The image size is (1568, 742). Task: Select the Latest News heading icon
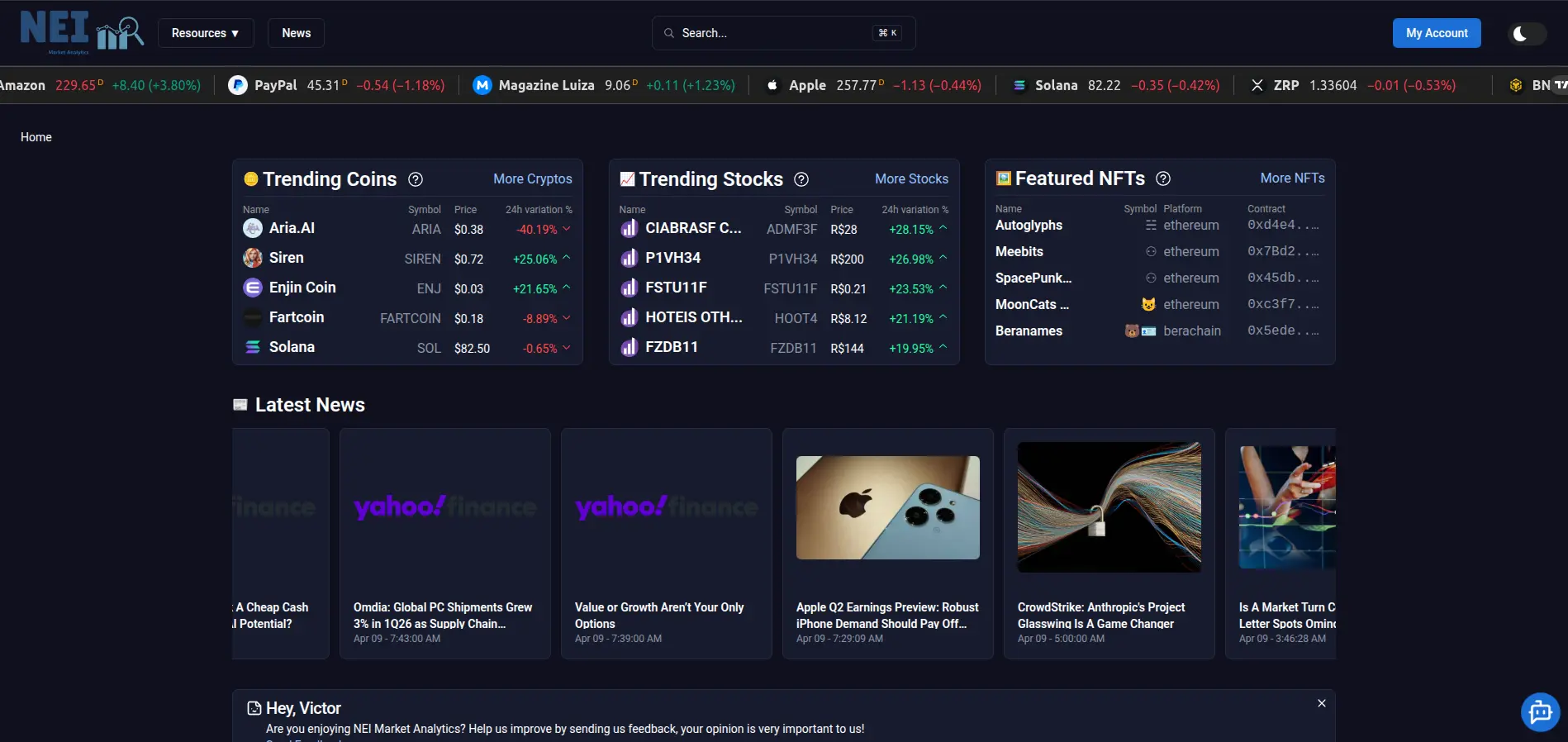240,405
